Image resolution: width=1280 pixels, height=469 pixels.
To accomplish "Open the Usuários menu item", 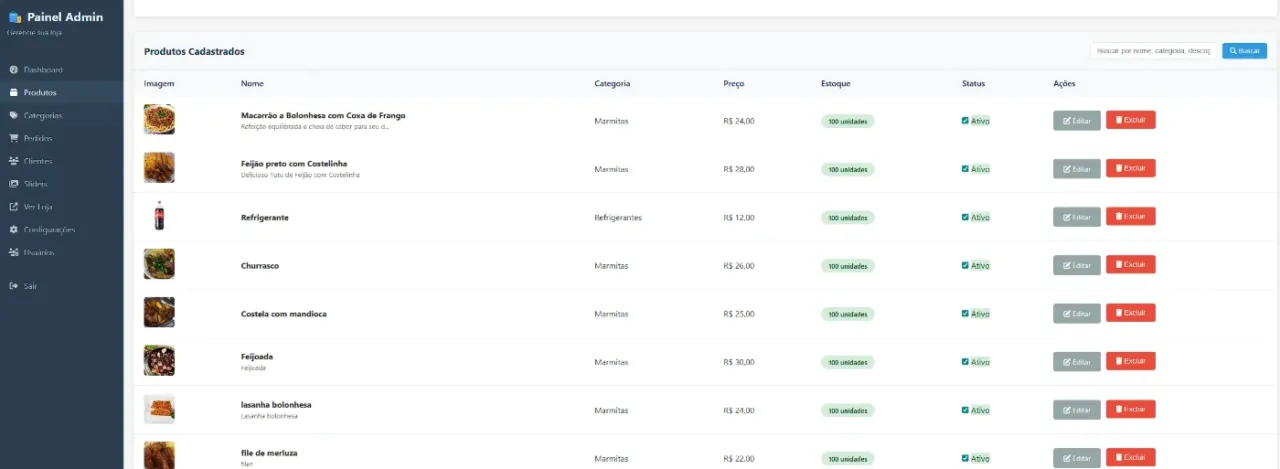I will tap(62, 253).
